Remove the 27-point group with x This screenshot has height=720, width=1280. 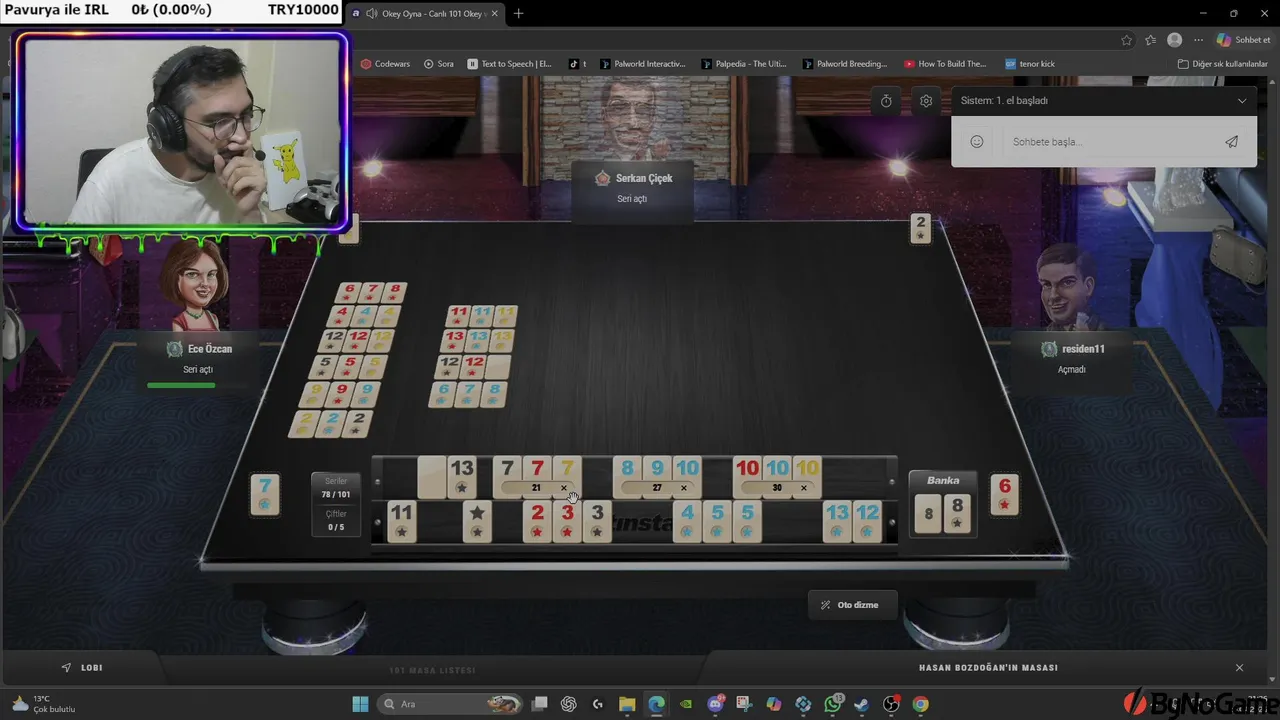click(x=684, y=488)
